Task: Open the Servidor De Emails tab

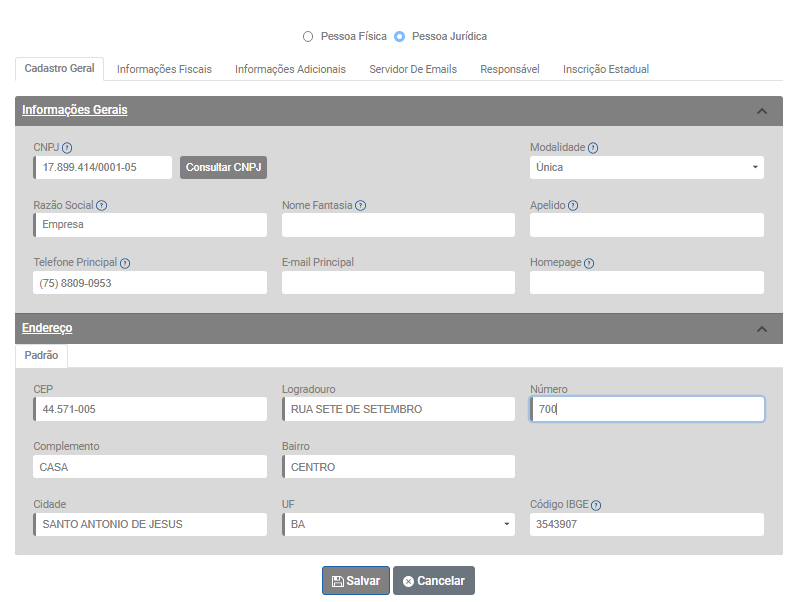Action: click(413, 69)
